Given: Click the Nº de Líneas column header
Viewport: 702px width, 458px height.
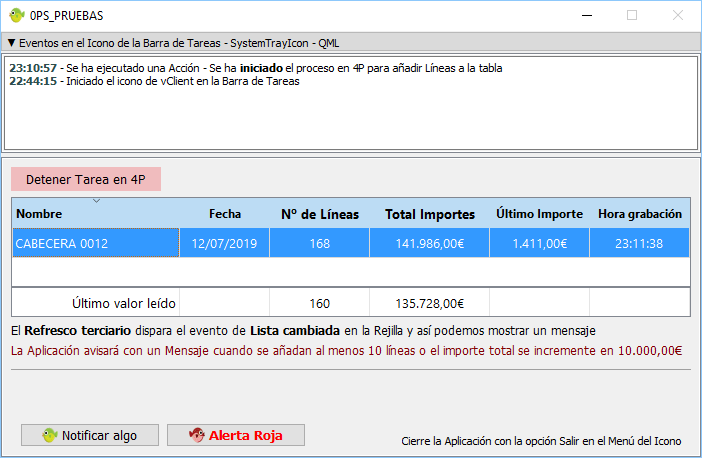Looking at the screenshot, I should (x=319, y=214).
